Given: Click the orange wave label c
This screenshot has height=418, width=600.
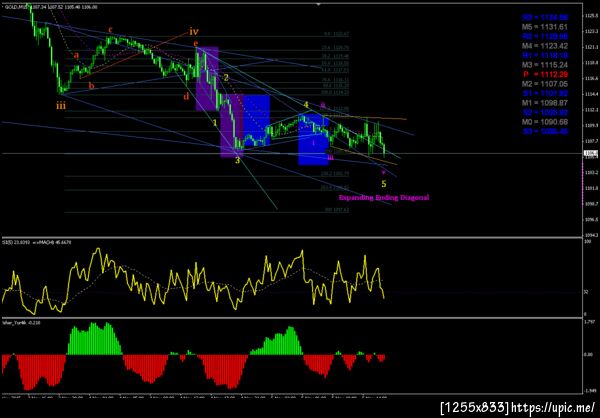Looking at the screenshot, I should (x=110, y=30).
